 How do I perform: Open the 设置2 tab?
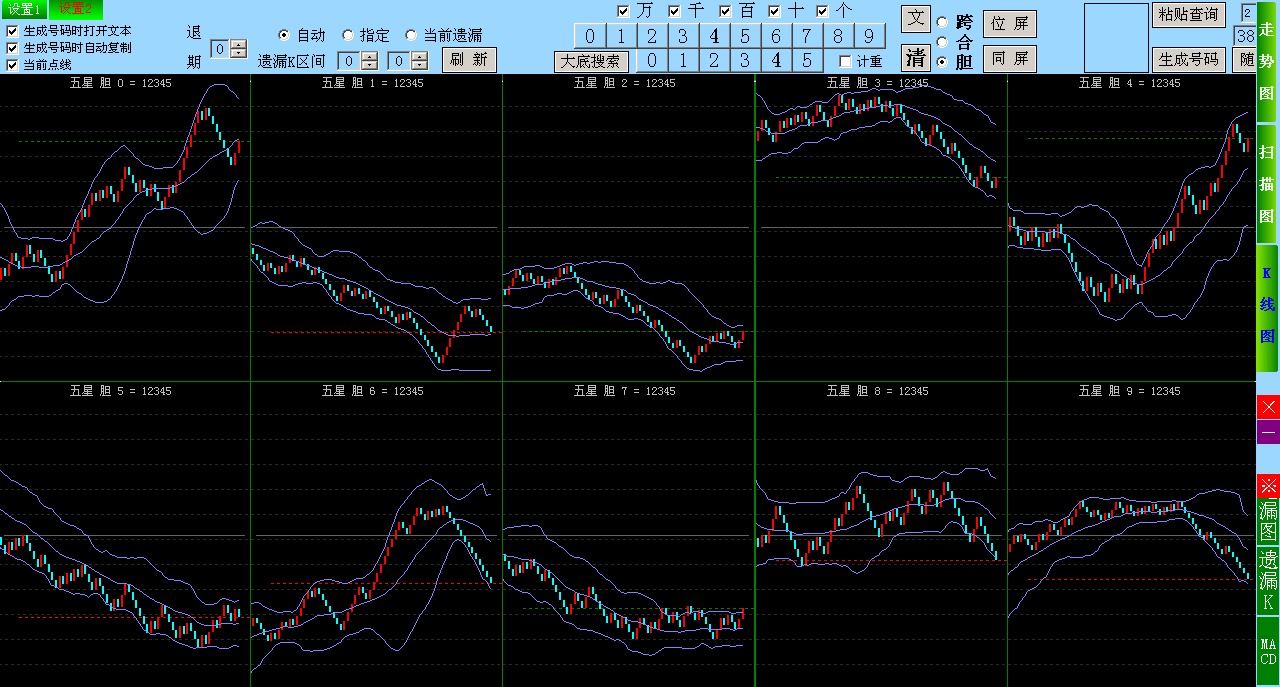pyautogui.click(x=75, y=9)
